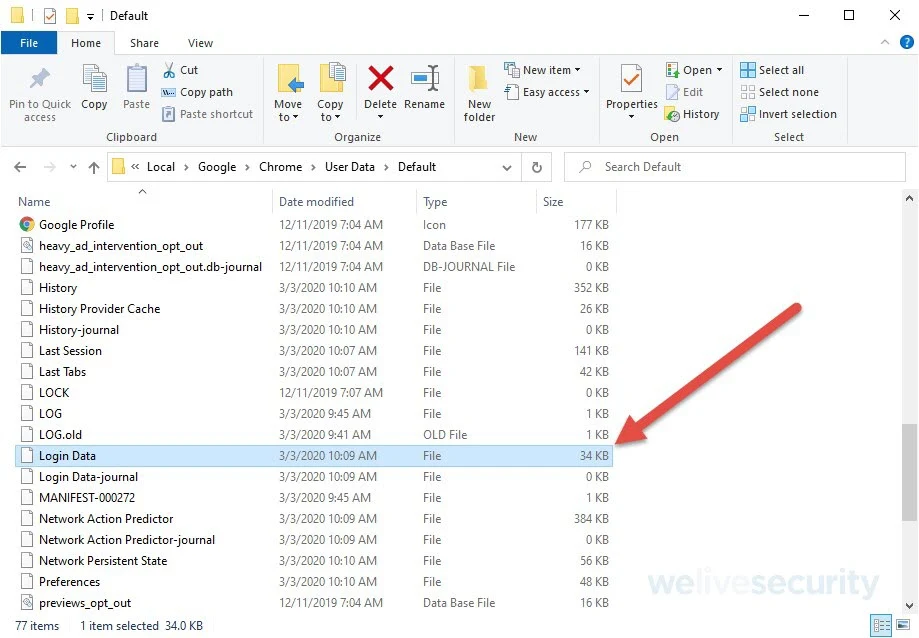Viewport: 919px width, 638px height.
Task: Go up one folder level
Action: 94,167
